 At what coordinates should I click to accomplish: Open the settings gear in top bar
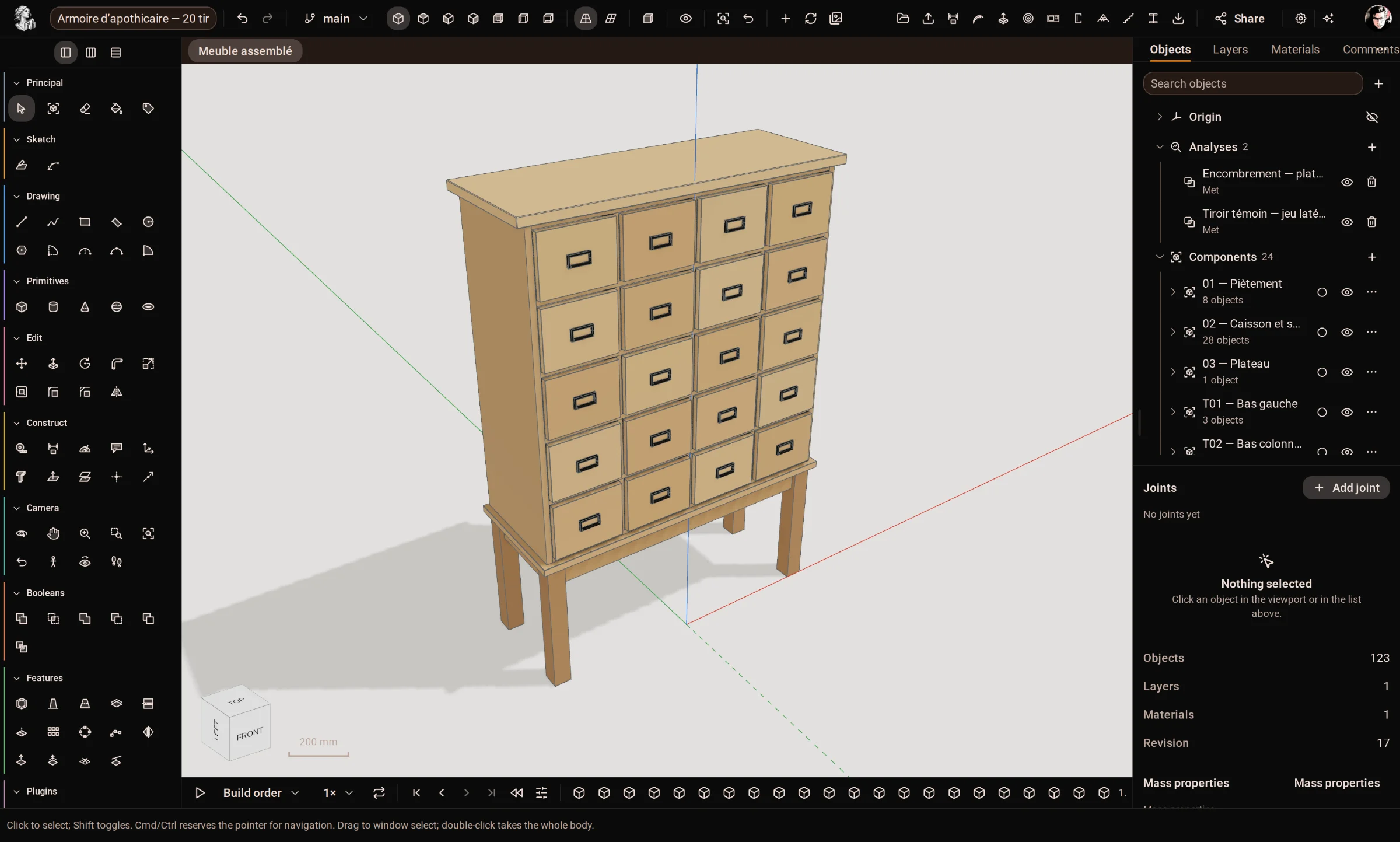tap(1300, 19)
